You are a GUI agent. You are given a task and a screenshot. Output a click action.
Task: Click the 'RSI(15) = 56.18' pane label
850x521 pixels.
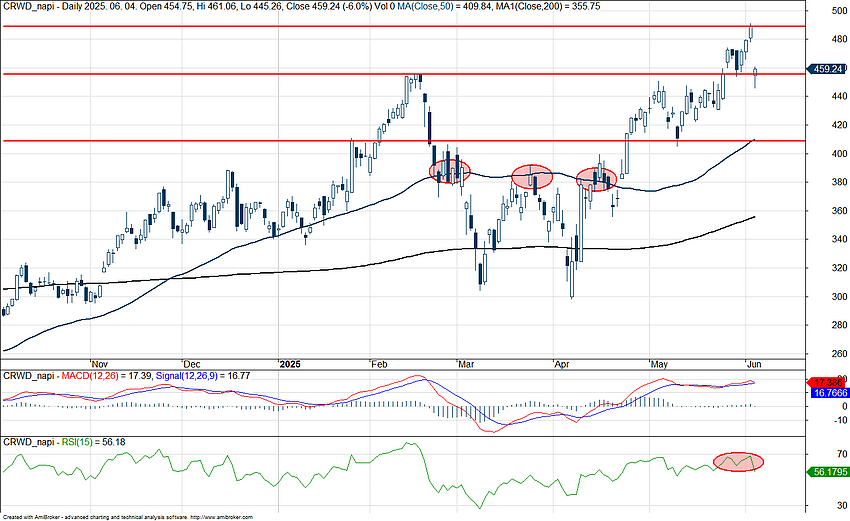[93, 442]
